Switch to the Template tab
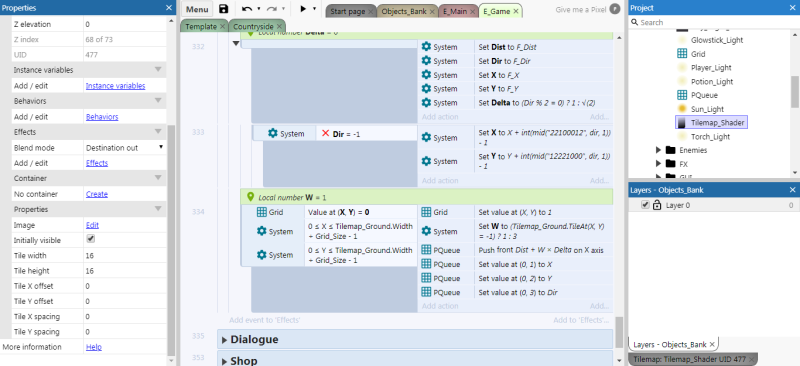Screen dimensions: 800x366 click(201, 26)
